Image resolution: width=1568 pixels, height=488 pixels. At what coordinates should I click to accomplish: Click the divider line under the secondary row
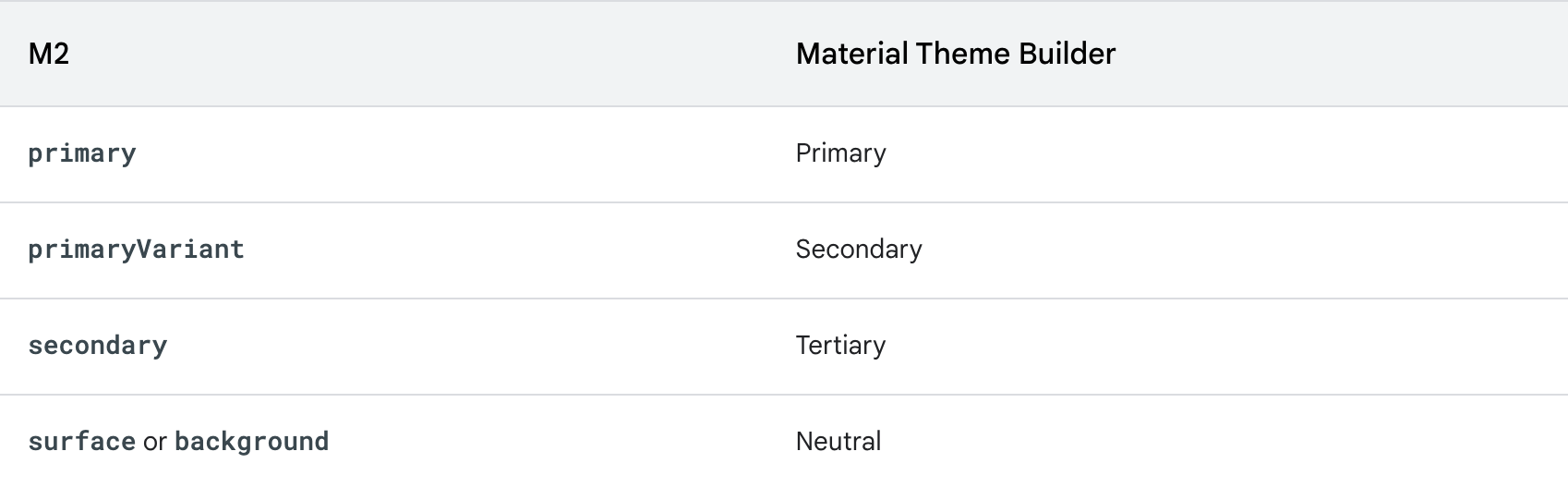coord(784,395)
